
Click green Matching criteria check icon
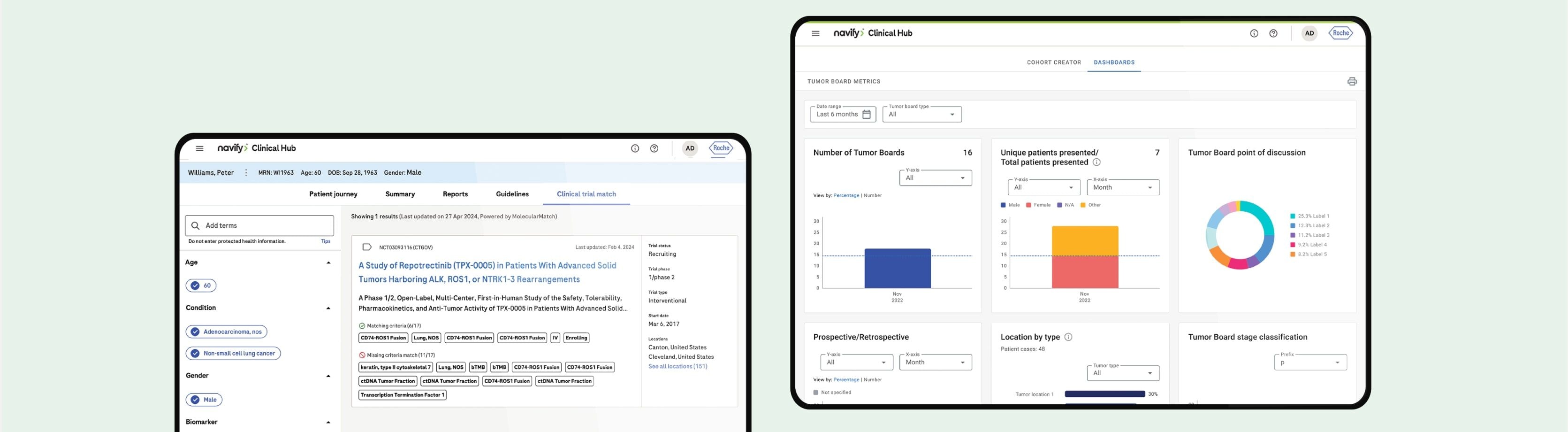[362, 326]
